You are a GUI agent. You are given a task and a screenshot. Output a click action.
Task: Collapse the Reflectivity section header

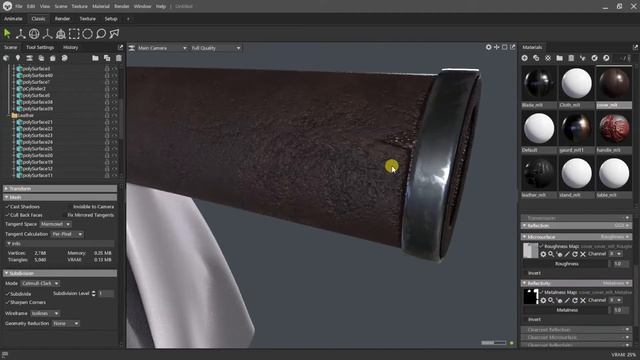click(576, 283)
